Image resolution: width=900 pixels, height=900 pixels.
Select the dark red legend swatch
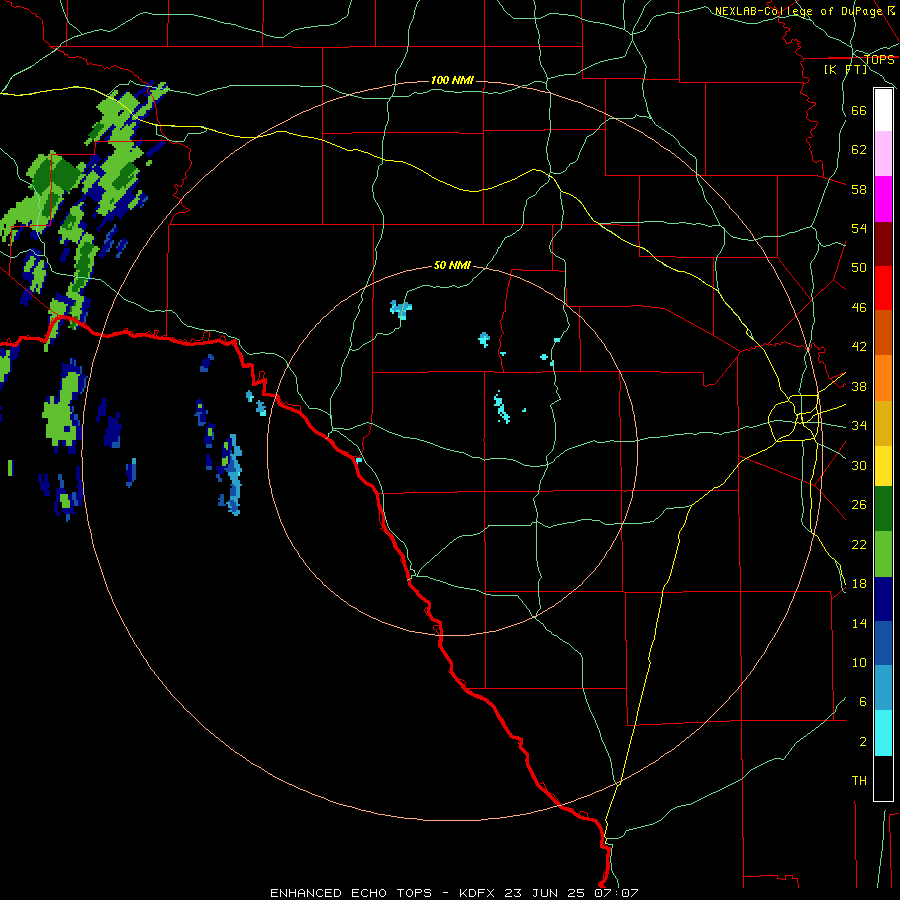883,245
